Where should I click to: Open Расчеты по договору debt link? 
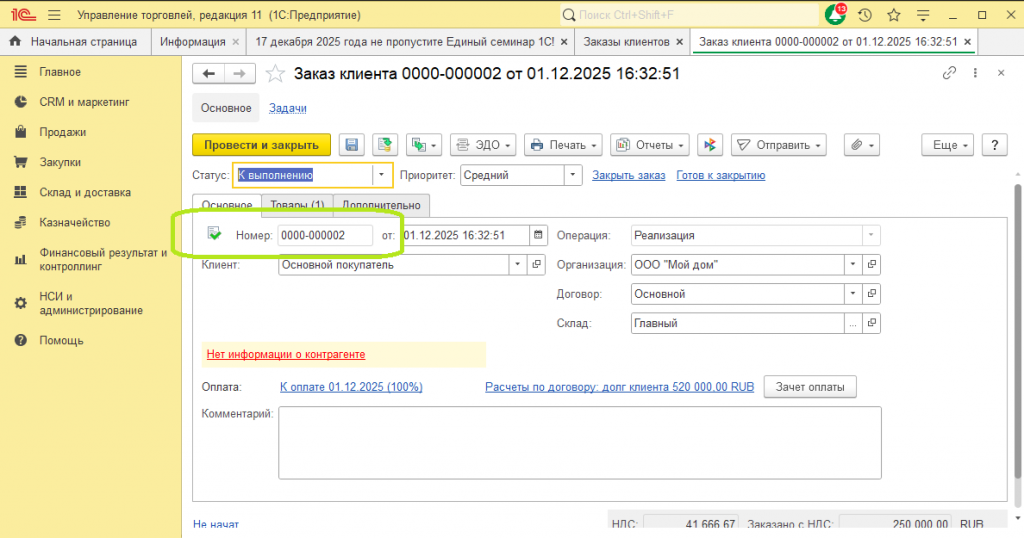tap(619, 387)
